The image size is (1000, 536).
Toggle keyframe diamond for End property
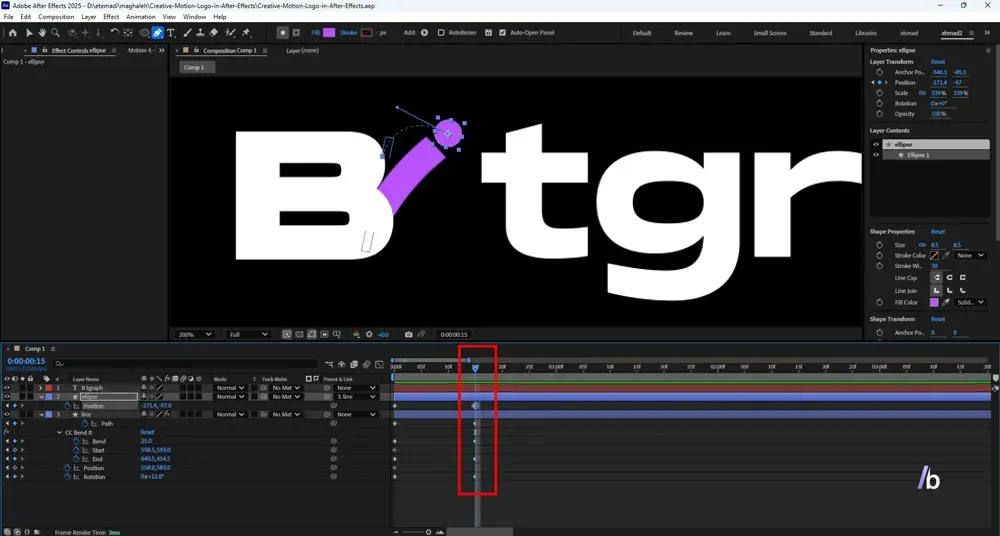pos(14,459)
